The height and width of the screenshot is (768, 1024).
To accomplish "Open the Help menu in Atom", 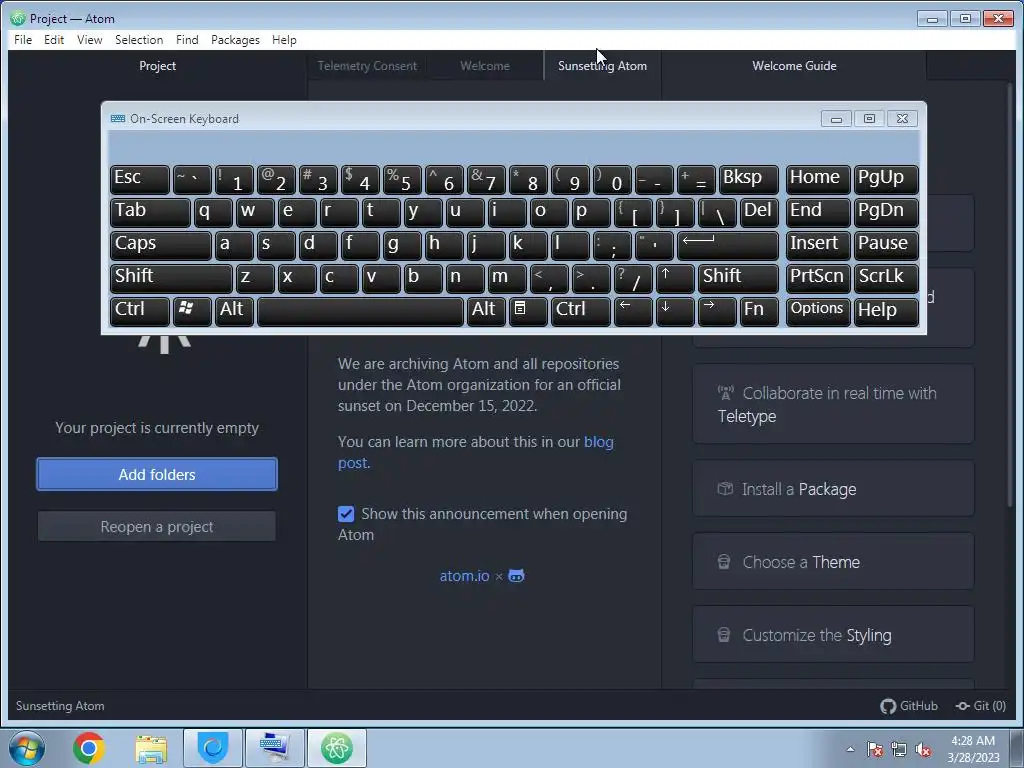I will pos(284,40).
